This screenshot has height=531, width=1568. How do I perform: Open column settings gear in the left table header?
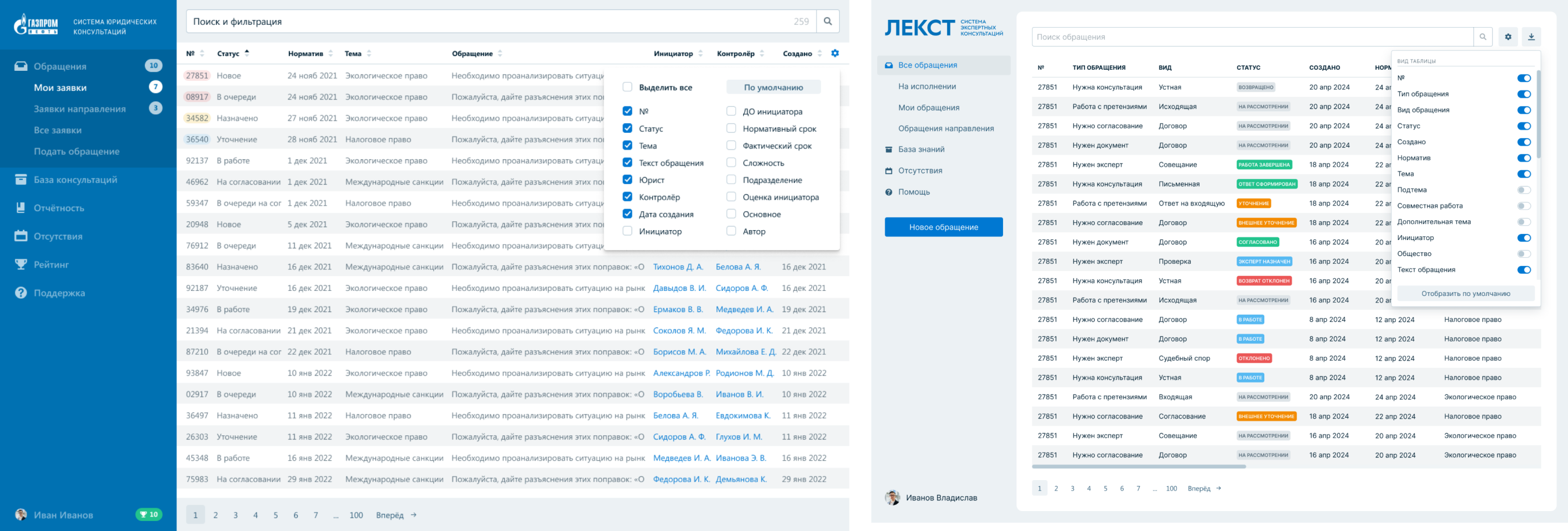(834, 54)
